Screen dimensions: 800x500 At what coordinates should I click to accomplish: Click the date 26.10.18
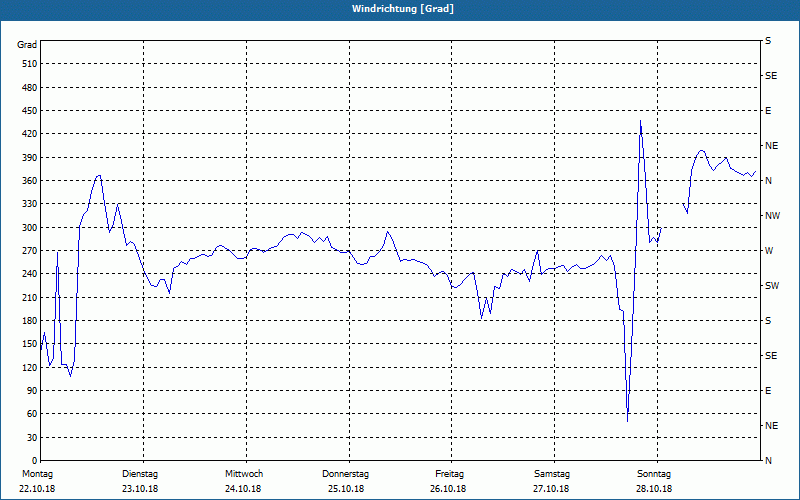pos(448,489)
